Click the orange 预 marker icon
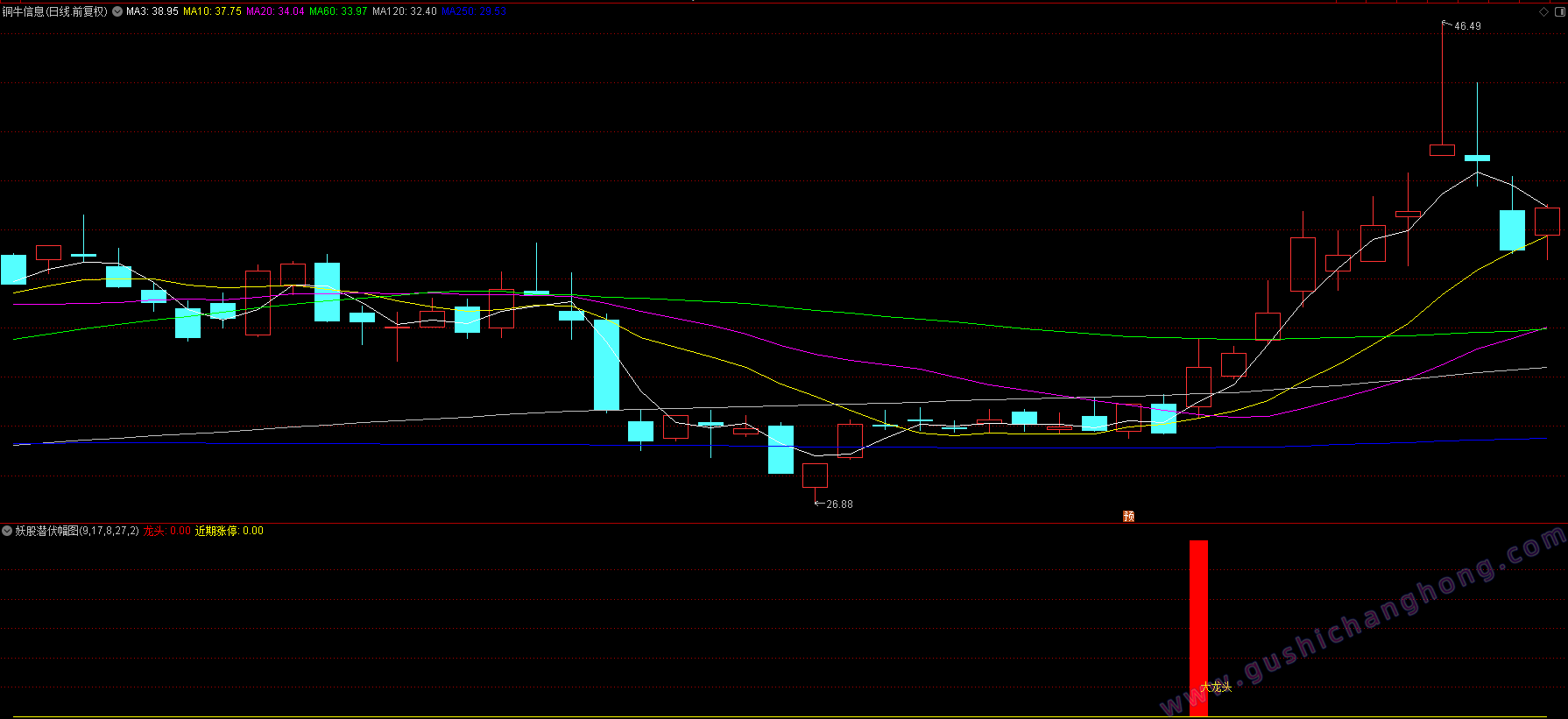Image resolution: width=1568 pixels, height=719 pixels. pyautogui.click(x=1128, y=516)
